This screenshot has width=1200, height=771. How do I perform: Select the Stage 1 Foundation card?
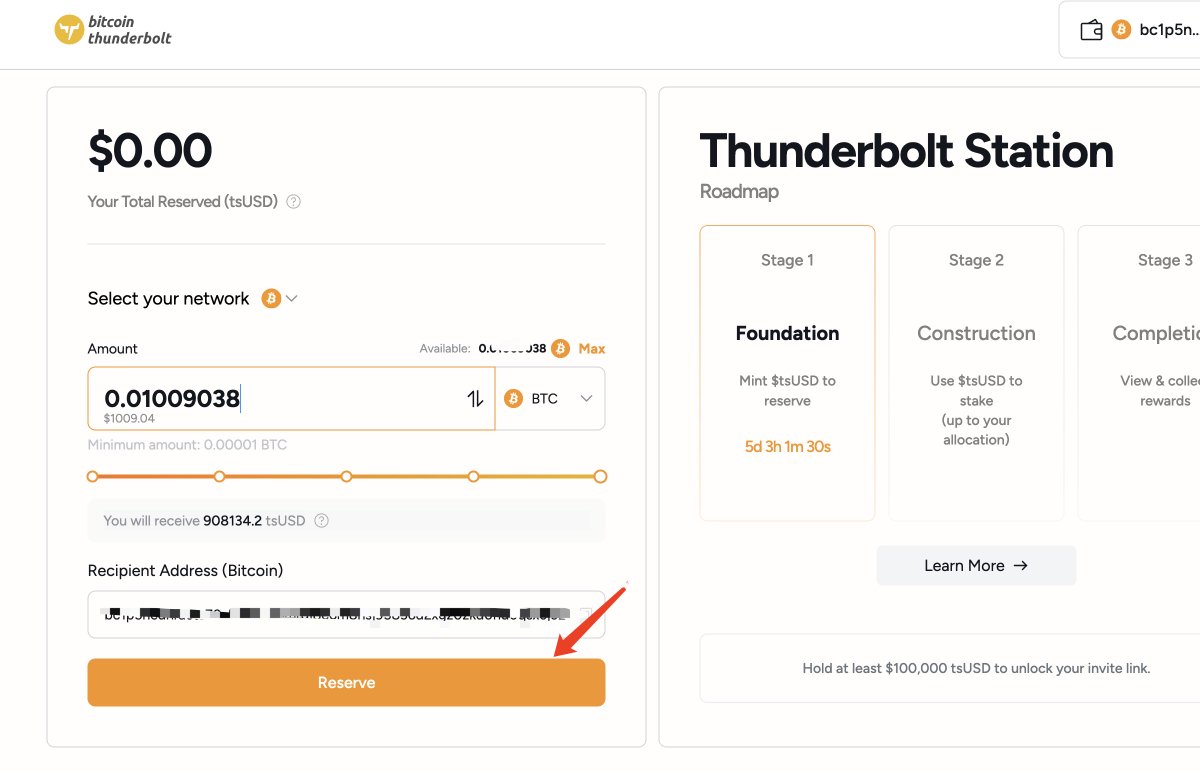click(787, 373)
